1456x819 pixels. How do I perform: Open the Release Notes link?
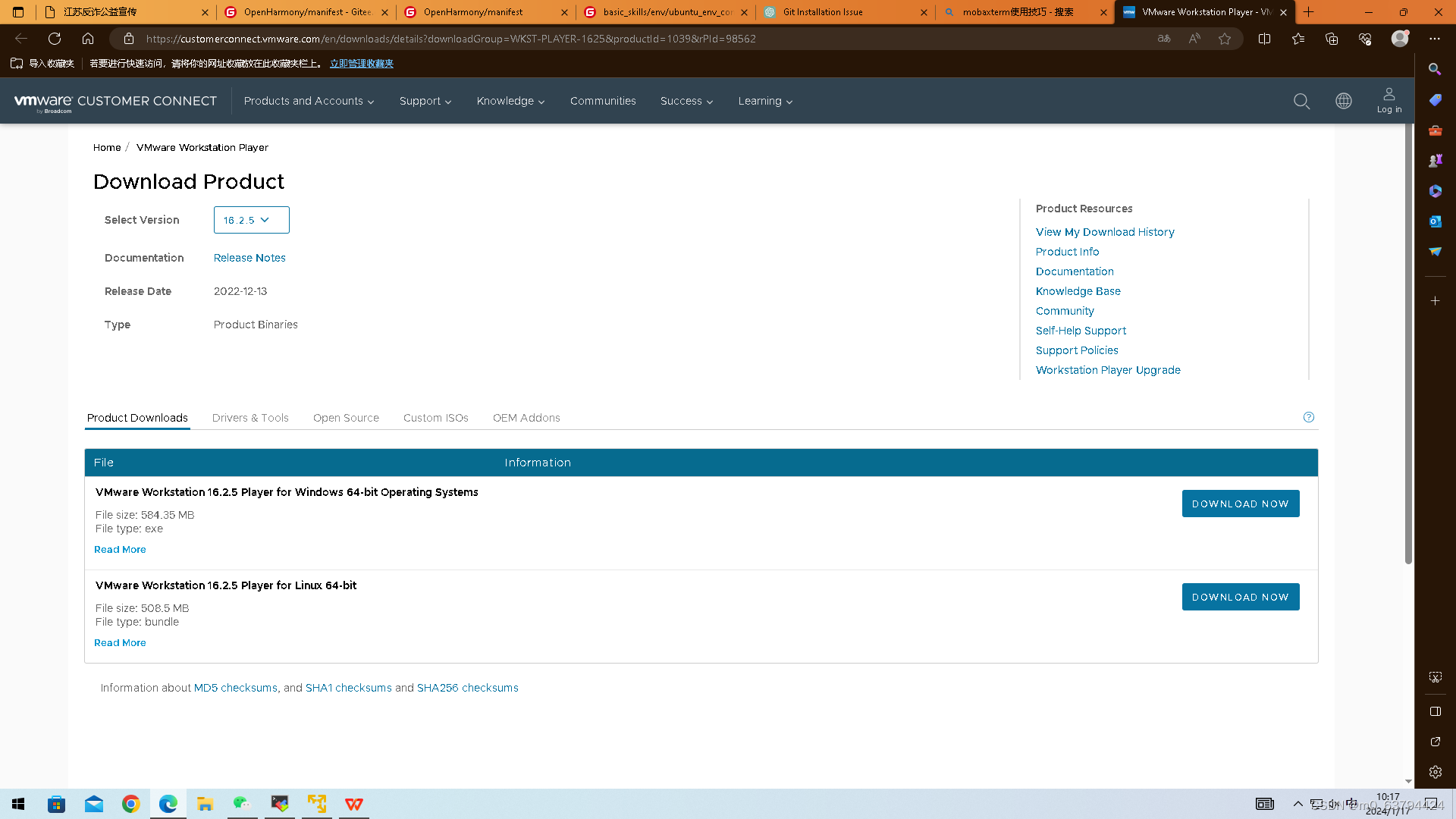coord(249,258)
